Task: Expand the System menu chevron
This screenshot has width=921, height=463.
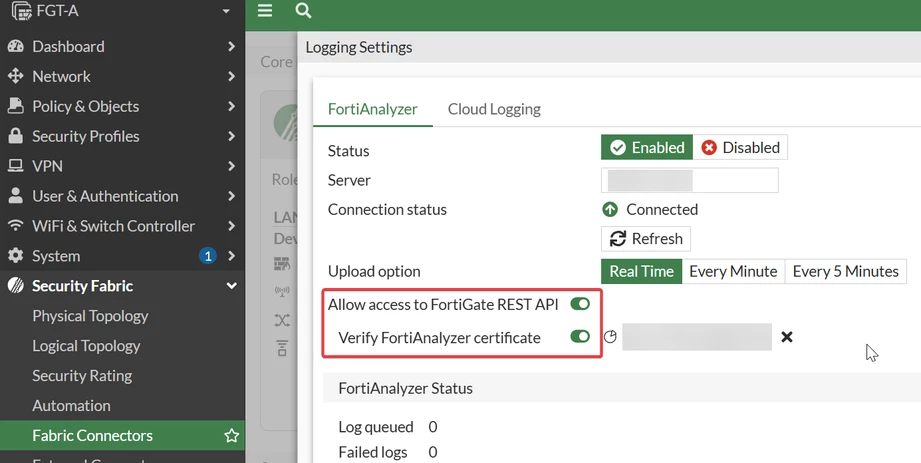Action: coord(231,256)
